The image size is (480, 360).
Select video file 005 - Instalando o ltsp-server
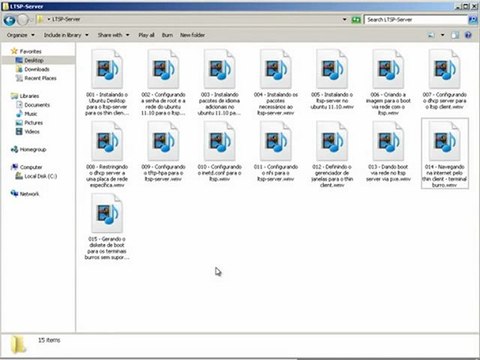332,79
